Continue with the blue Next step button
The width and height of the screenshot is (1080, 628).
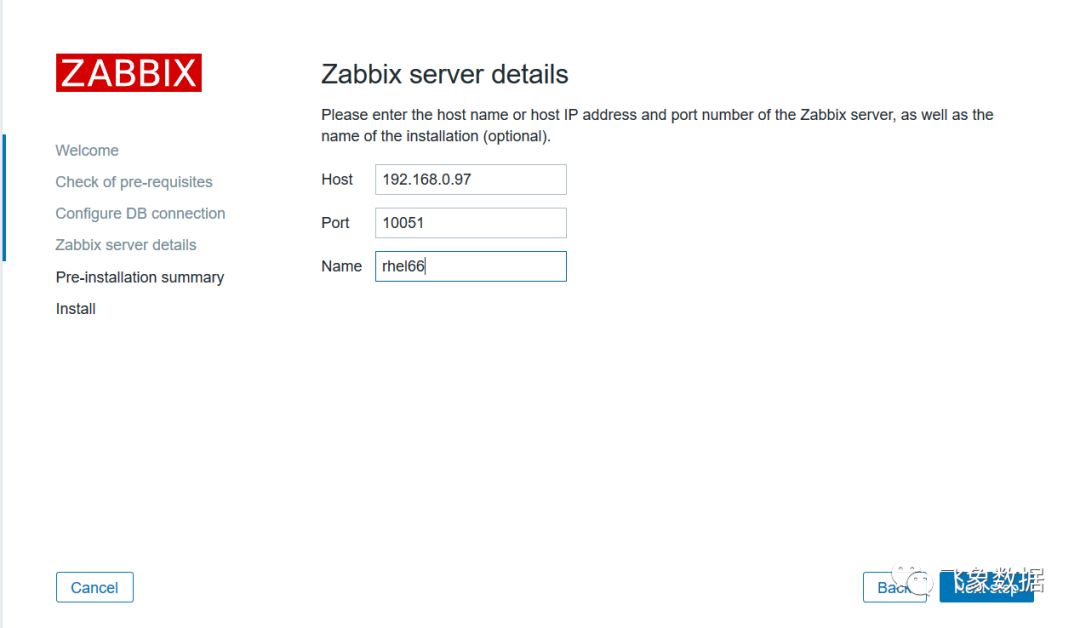coord(986,587)
